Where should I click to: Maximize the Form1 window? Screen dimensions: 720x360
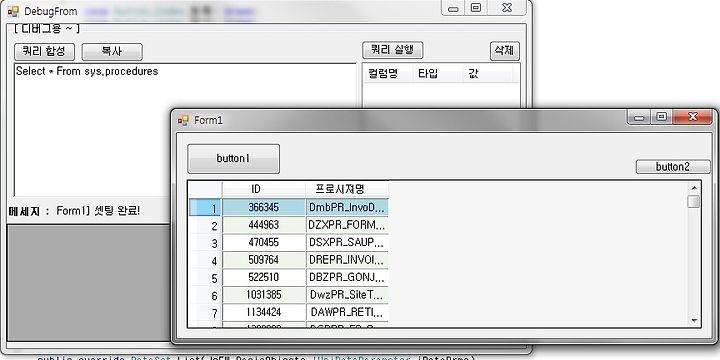point(662,118)
